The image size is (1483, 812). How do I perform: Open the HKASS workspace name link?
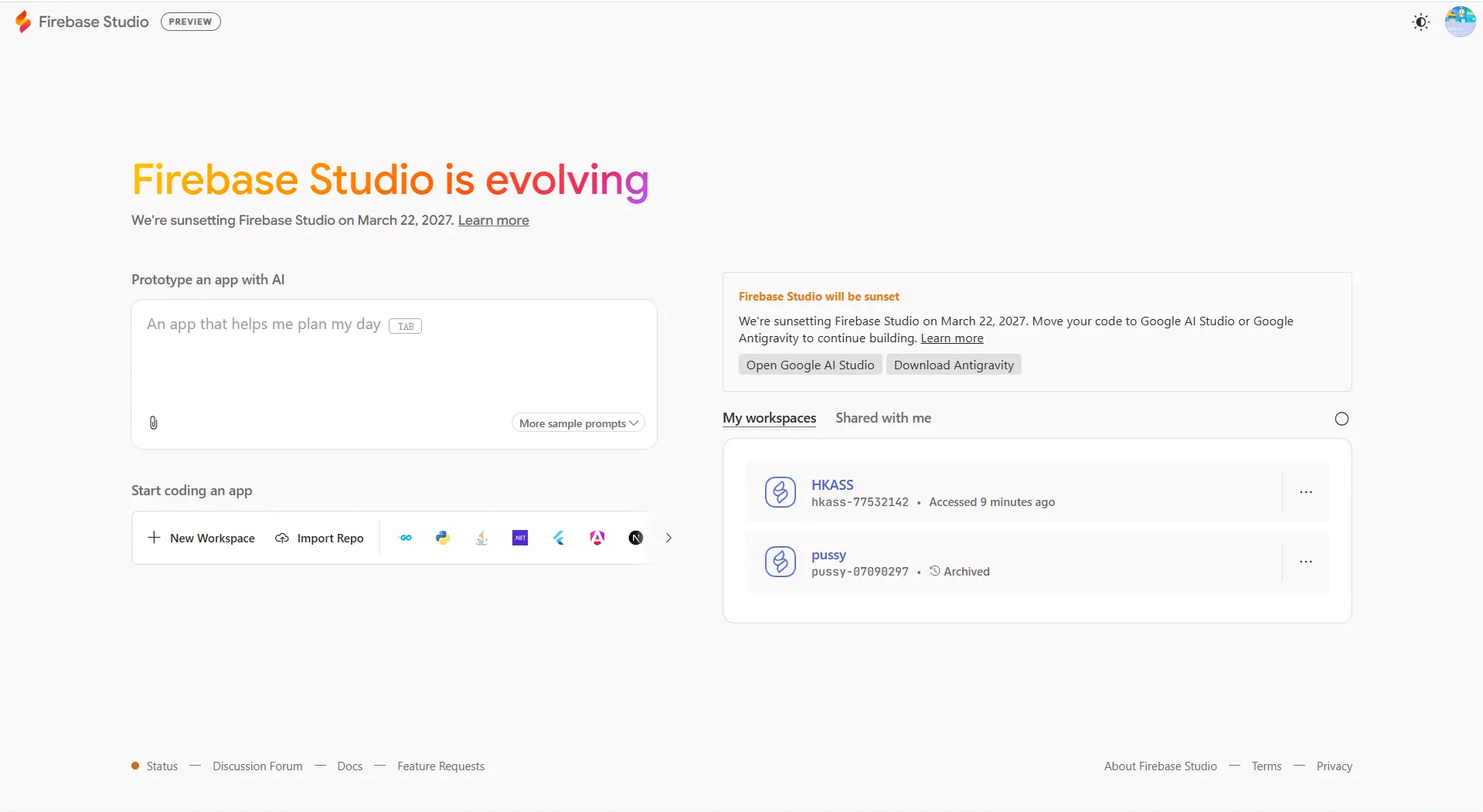[x=832, y=484]
